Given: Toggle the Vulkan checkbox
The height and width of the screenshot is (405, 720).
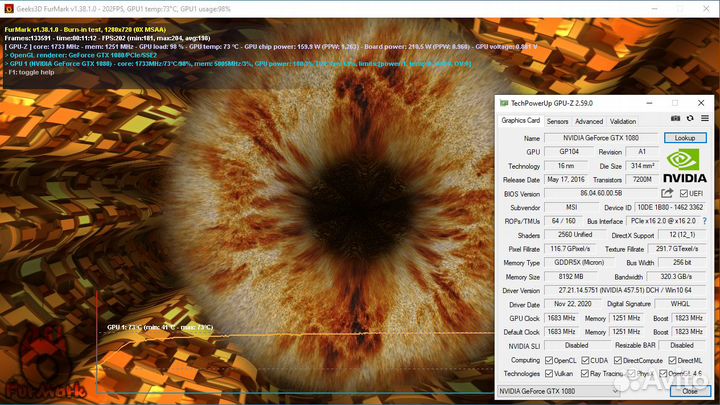Looking at the screenshot, I should coord(550,373).
